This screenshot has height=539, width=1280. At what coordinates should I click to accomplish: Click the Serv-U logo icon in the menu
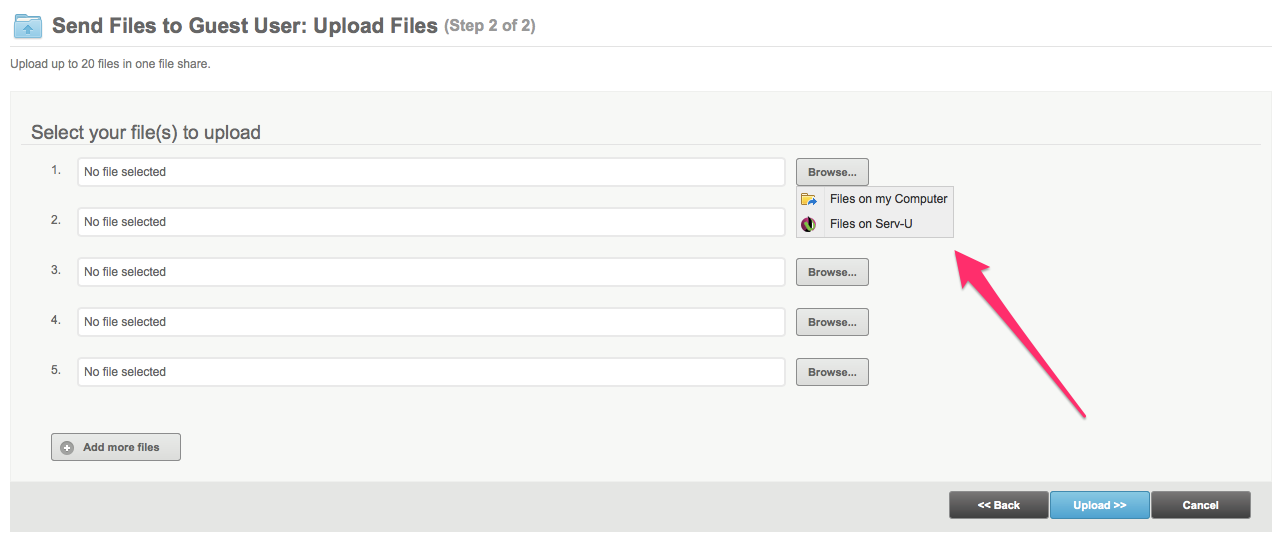[809, 224]
